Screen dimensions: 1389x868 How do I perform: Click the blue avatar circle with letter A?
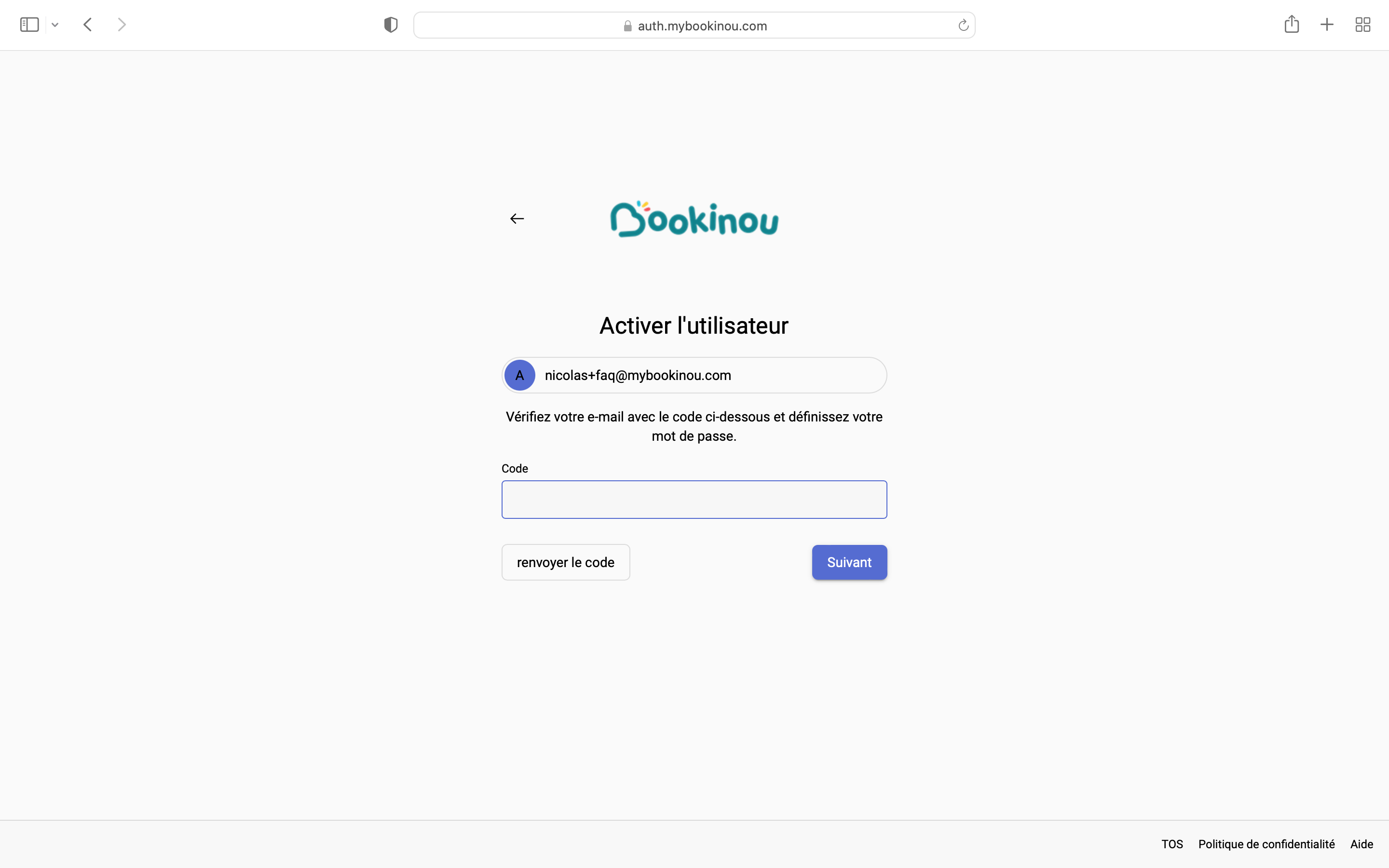(x=519, y=376)
